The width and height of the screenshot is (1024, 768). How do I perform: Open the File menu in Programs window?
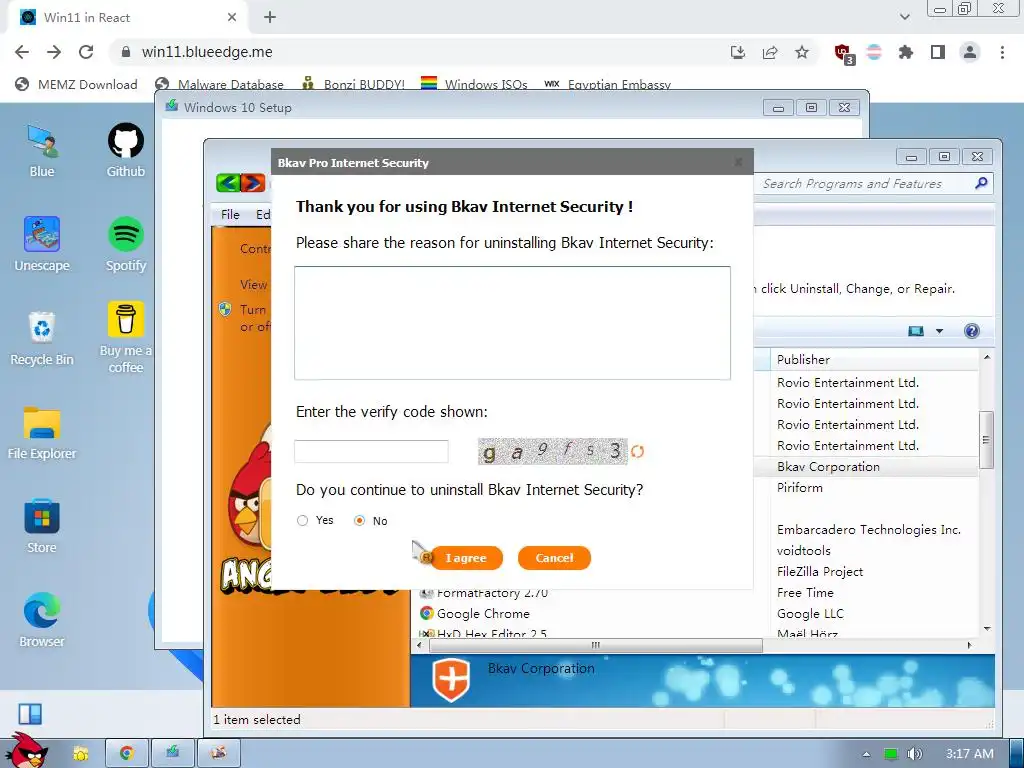click(x=230, y=214)
